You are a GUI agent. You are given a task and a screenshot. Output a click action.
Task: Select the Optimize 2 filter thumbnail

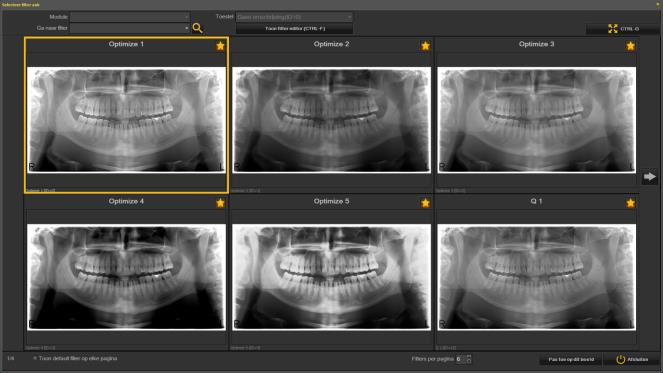tap(332, 120)
